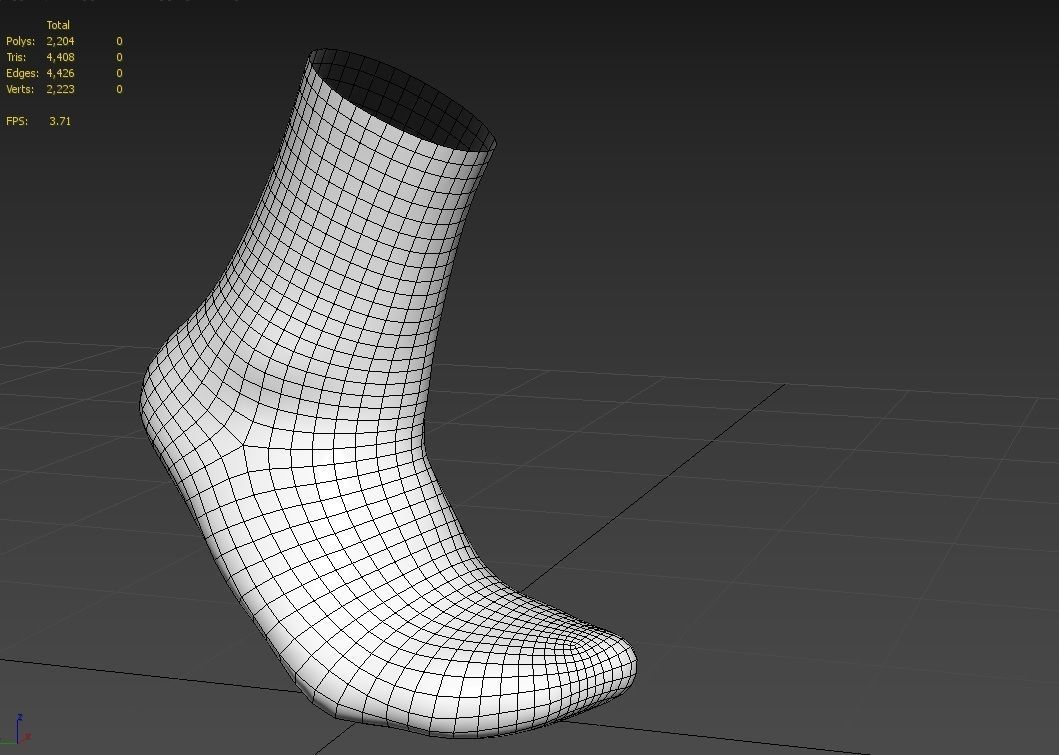The width and height of the screenshot is (1059, 755).
Task: Click the edge count value "4,426"
Action: (60, 73)
